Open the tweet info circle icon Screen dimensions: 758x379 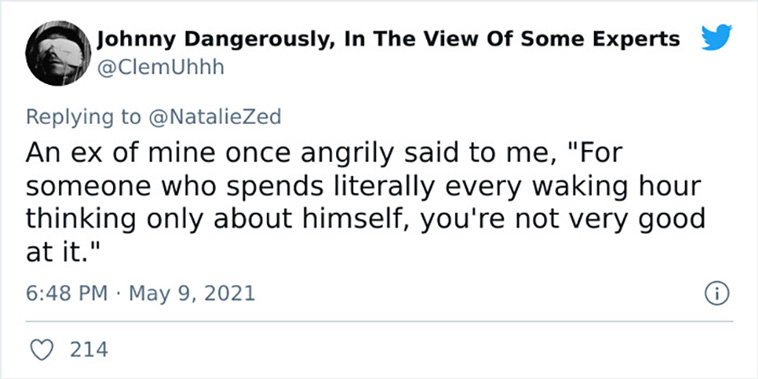(x=716, y=294)
